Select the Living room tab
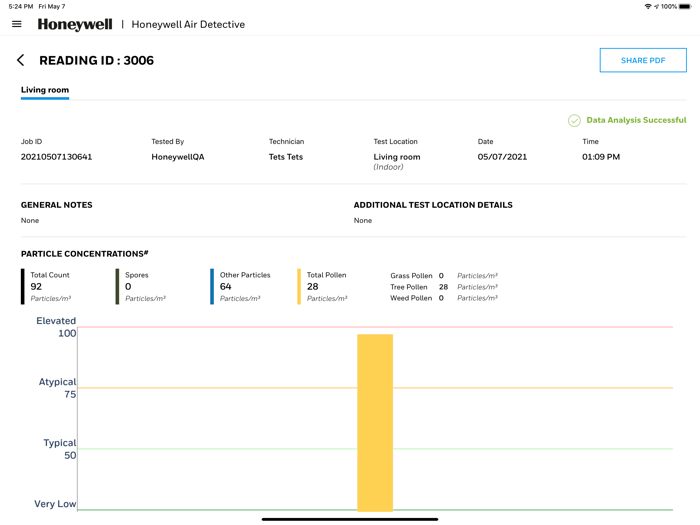The image size is (700, 525). click(45, 90)
